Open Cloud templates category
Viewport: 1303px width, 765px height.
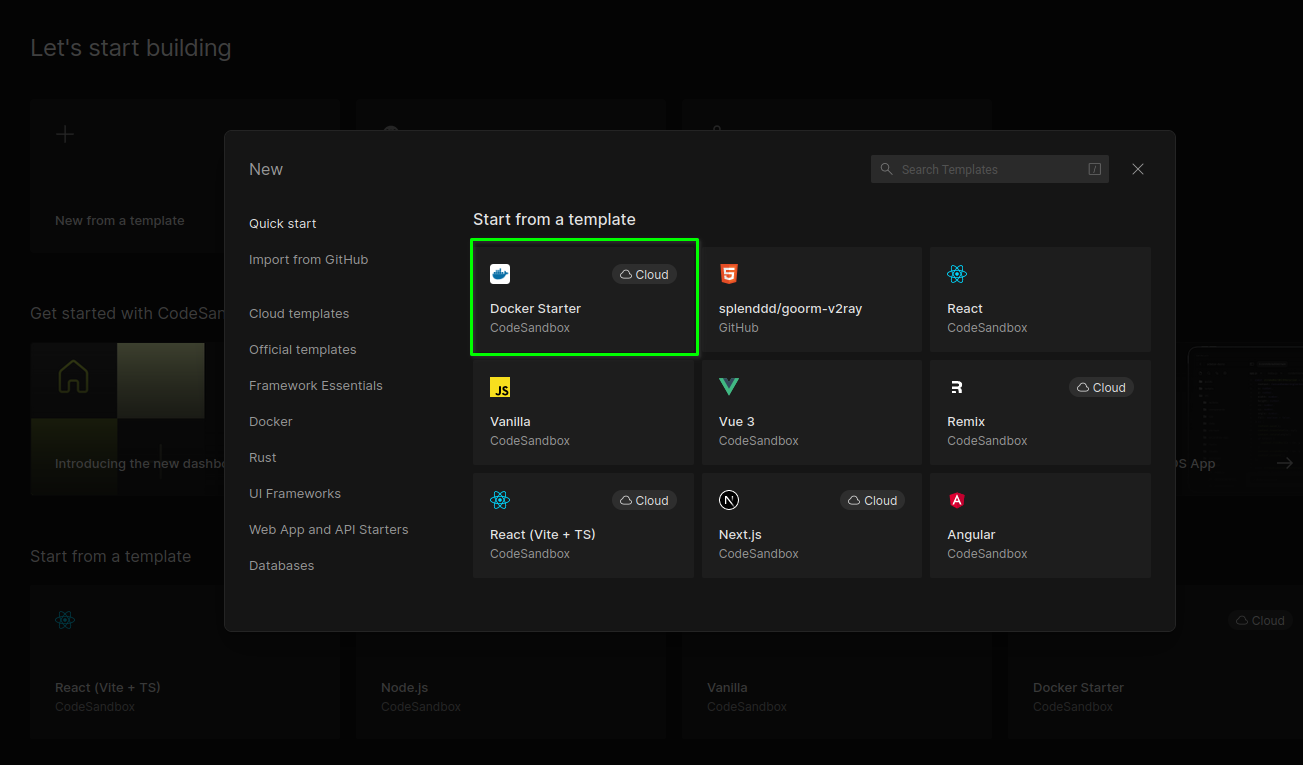point(299,314)
